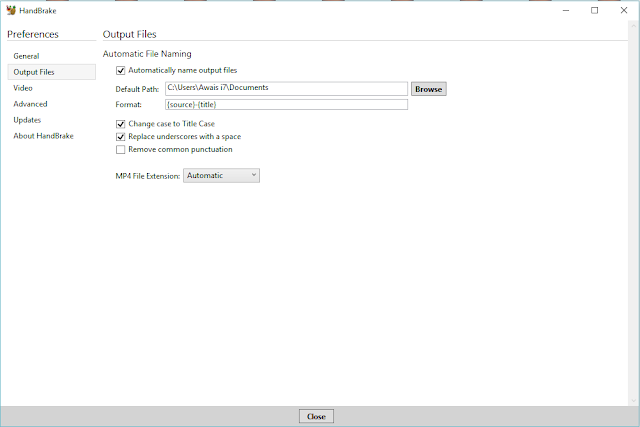Click the MP4 File Extension label

point(148,176)
